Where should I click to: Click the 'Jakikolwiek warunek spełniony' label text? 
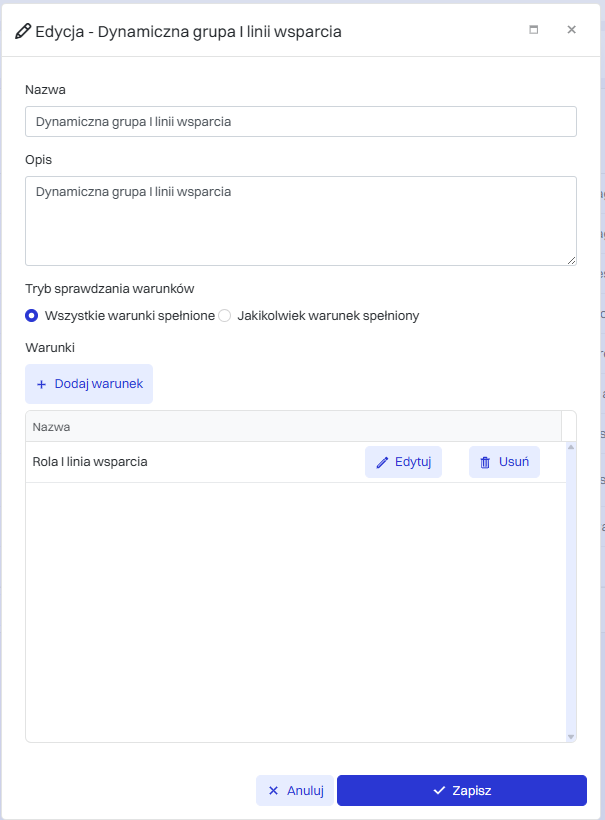point(328,316)
